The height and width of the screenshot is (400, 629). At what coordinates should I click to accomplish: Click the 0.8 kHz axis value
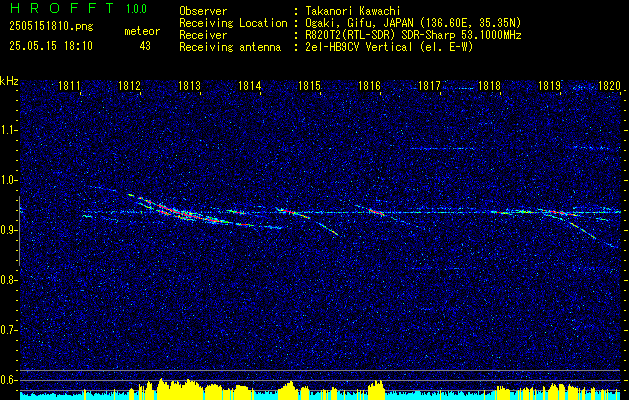8,280
